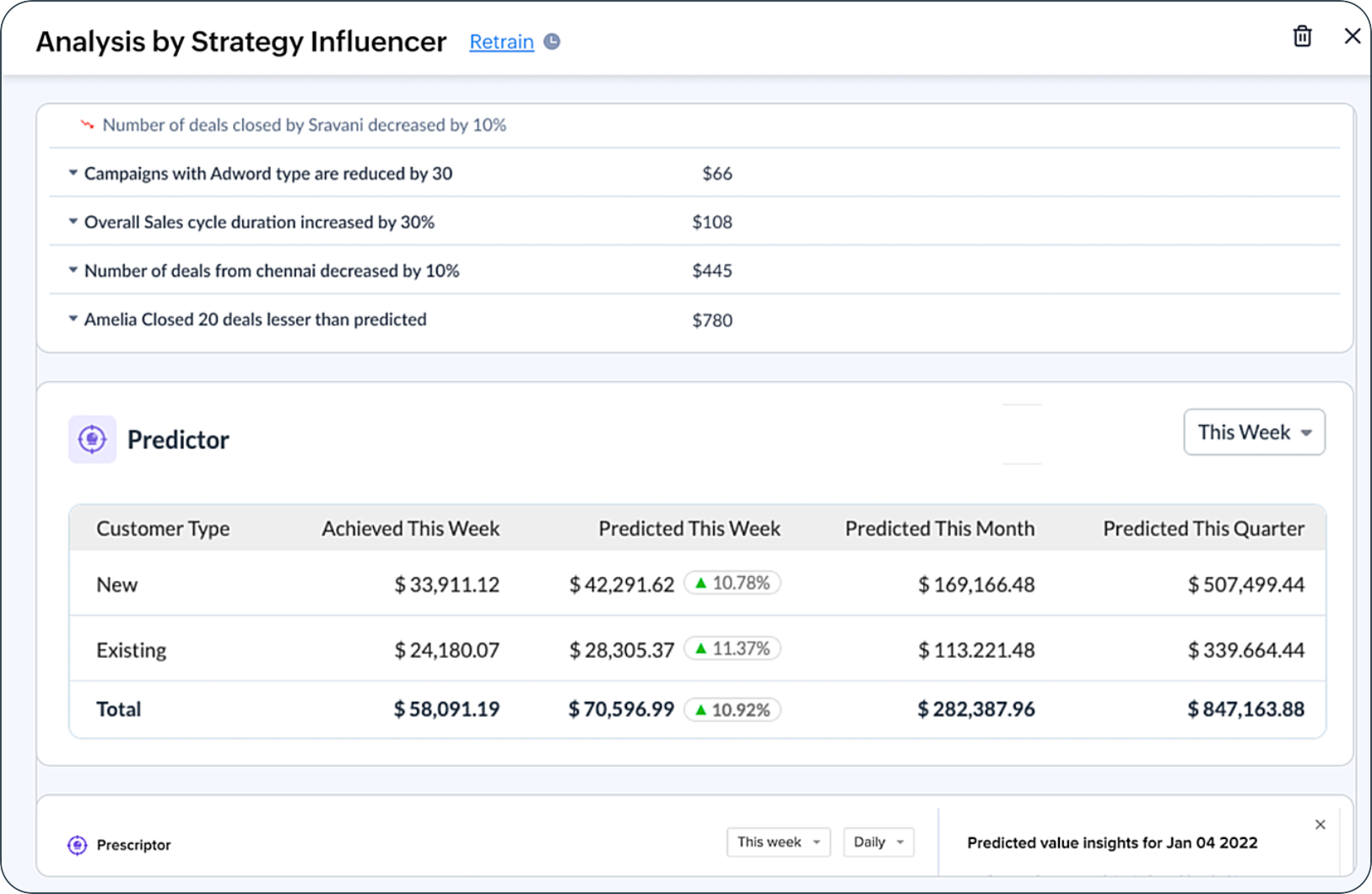Viewport: 1372px width, 894px height.
Task: Click the 10.92% total growth badge
Action: point(732,709)
